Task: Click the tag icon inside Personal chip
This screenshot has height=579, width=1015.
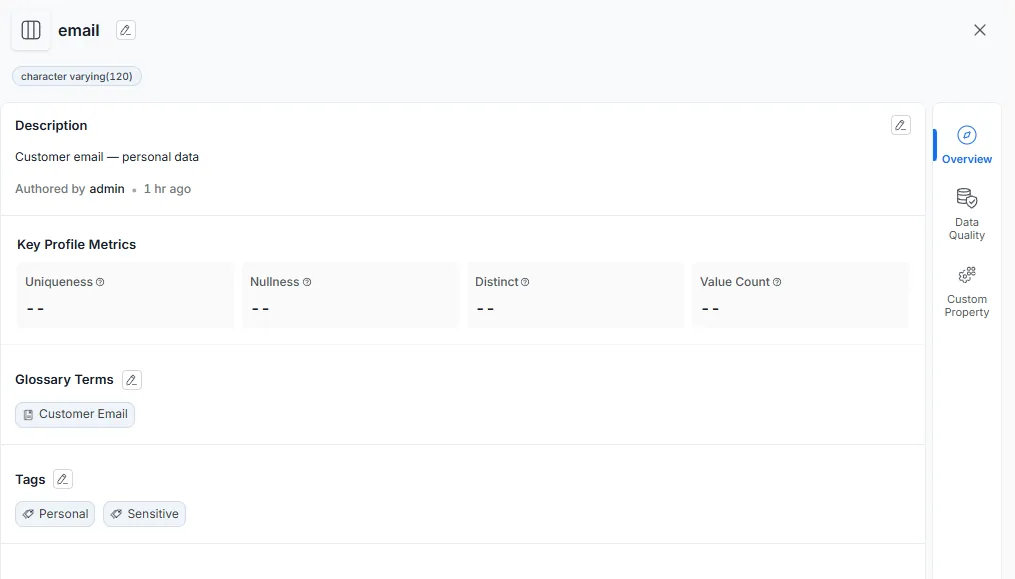Action: [28, 514]
